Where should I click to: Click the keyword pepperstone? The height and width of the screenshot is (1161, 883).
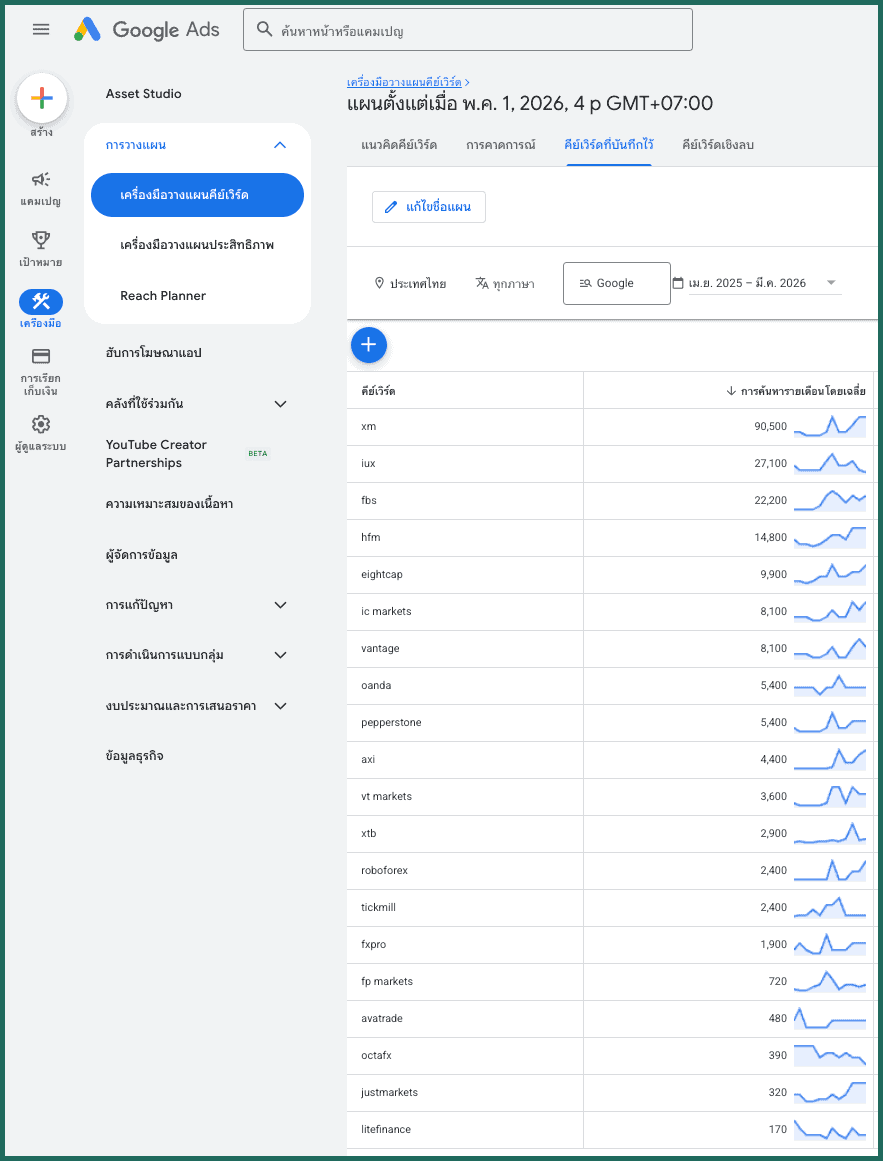coord(392,723)
